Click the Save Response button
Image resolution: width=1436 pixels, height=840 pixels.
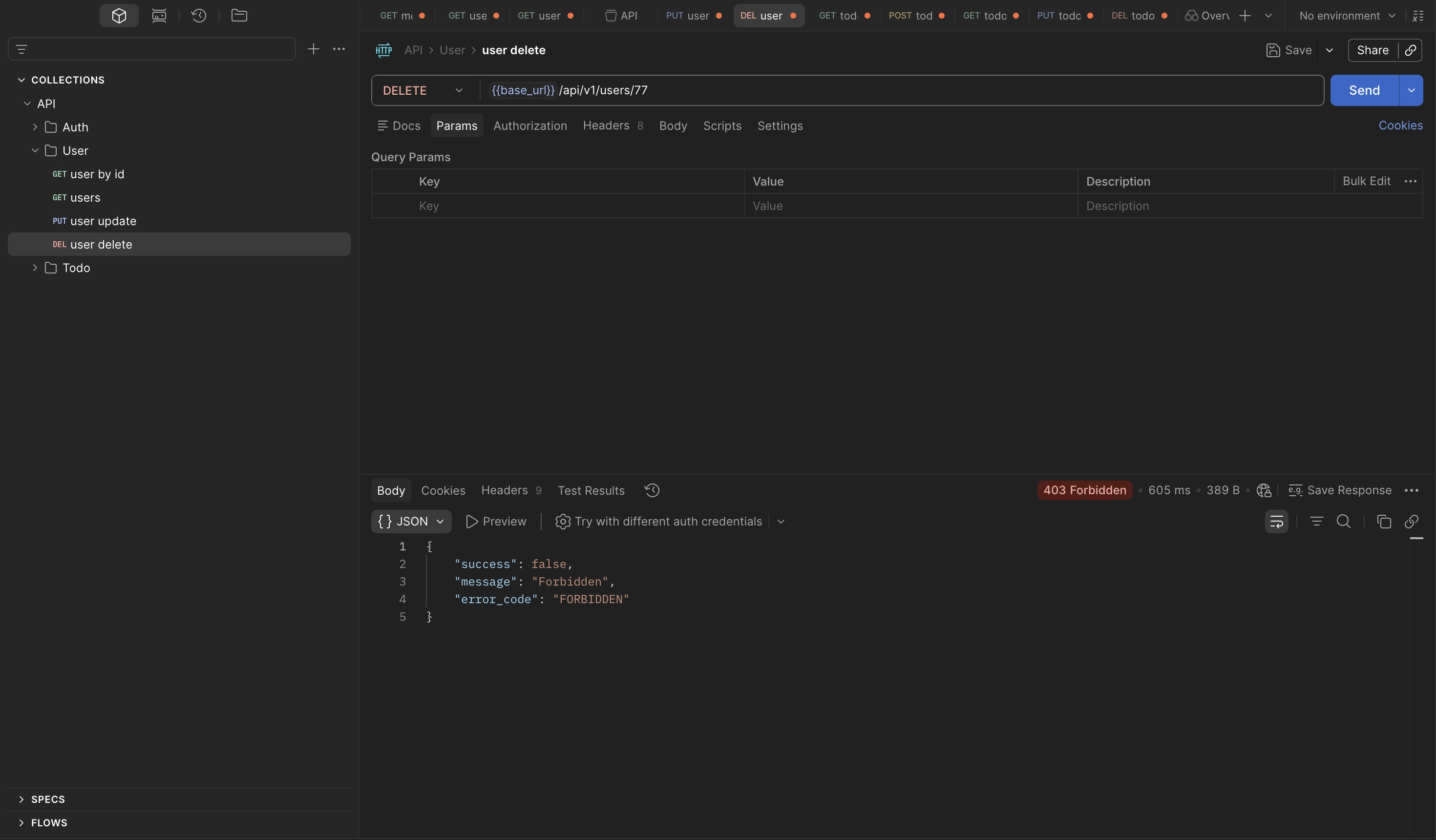click(1340, 490)
